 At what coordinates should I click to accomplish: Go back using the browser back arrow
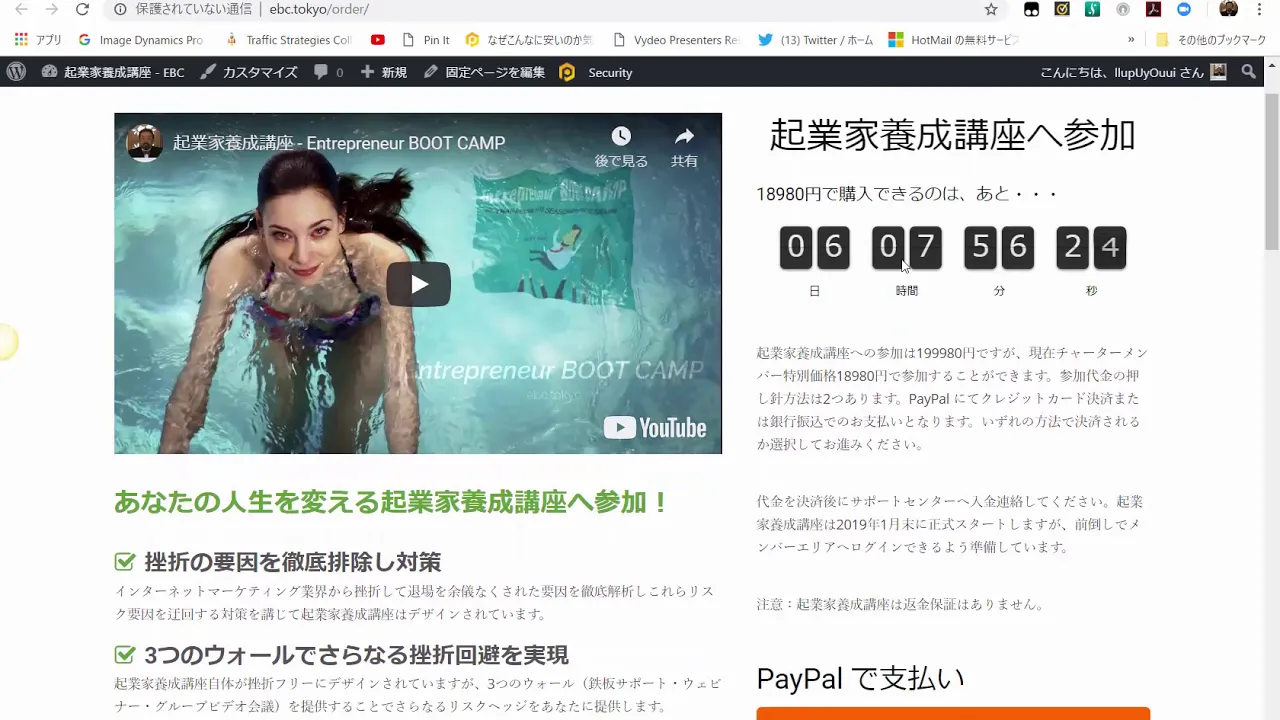[x=21, y=10]
